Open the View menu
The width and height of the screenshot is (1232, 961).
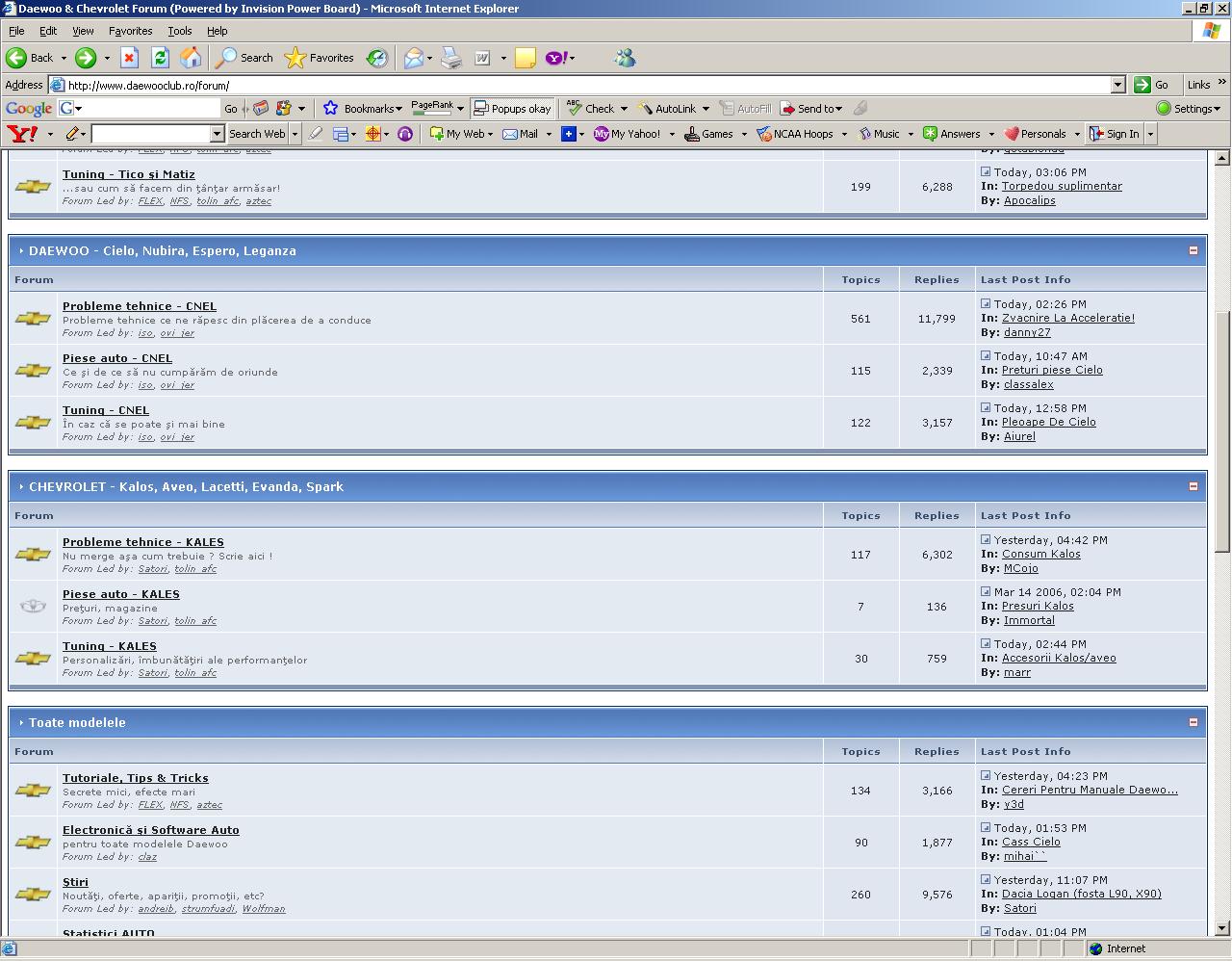click(83, 31)
